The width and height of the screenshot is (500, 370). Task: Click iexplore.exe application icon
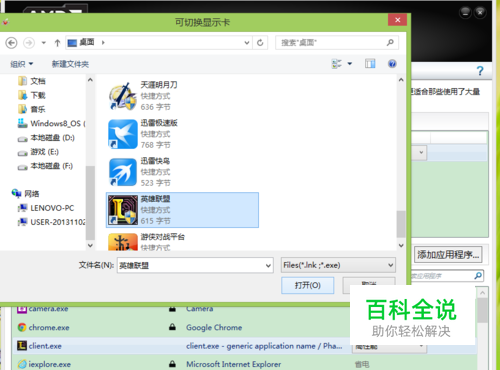[x=22, y=364]
